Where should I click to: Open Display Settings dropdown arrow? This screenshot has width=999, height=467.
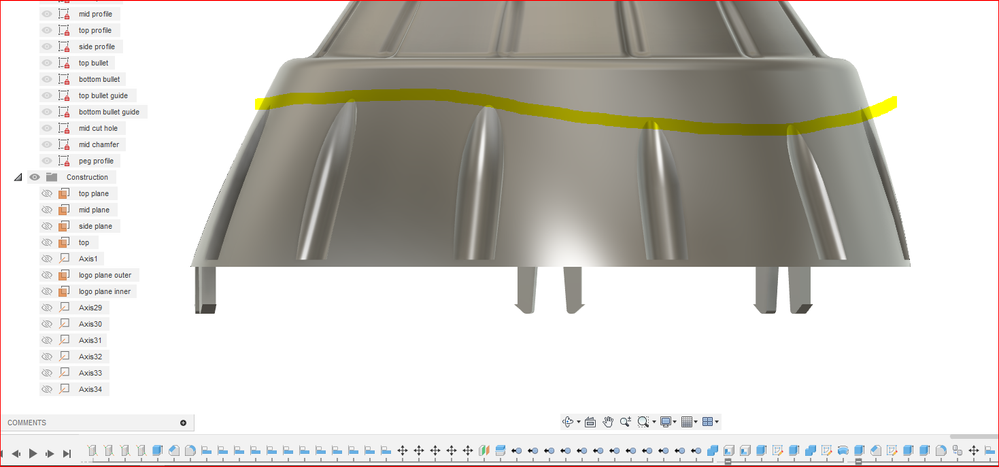[x=675, y=422]
